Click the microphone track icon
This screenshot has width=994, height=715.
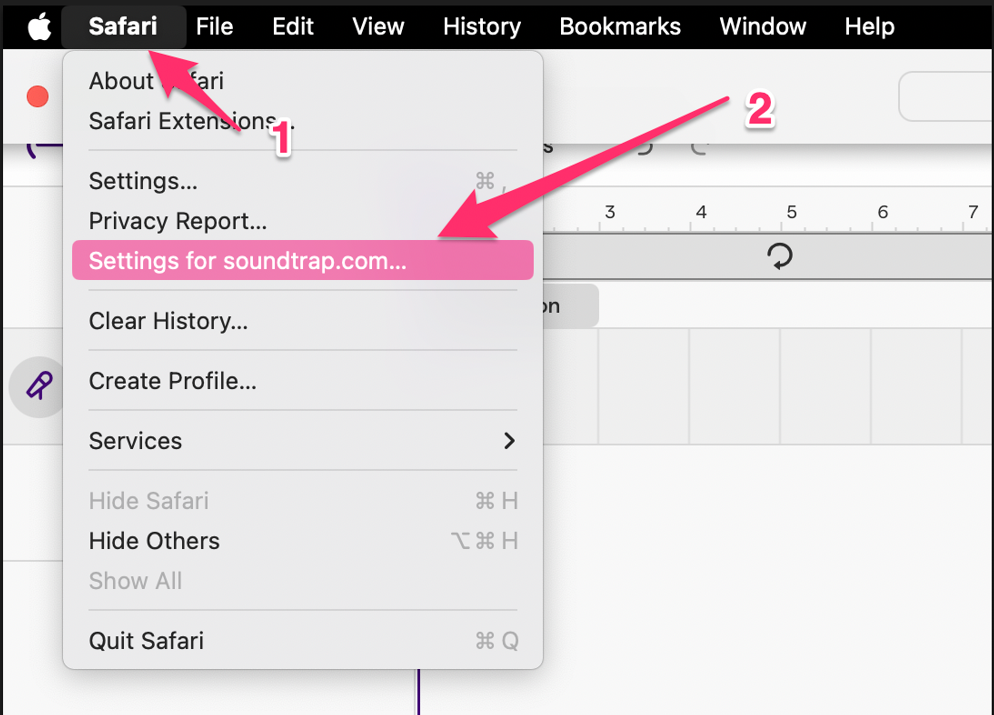(x=39, y=387)
